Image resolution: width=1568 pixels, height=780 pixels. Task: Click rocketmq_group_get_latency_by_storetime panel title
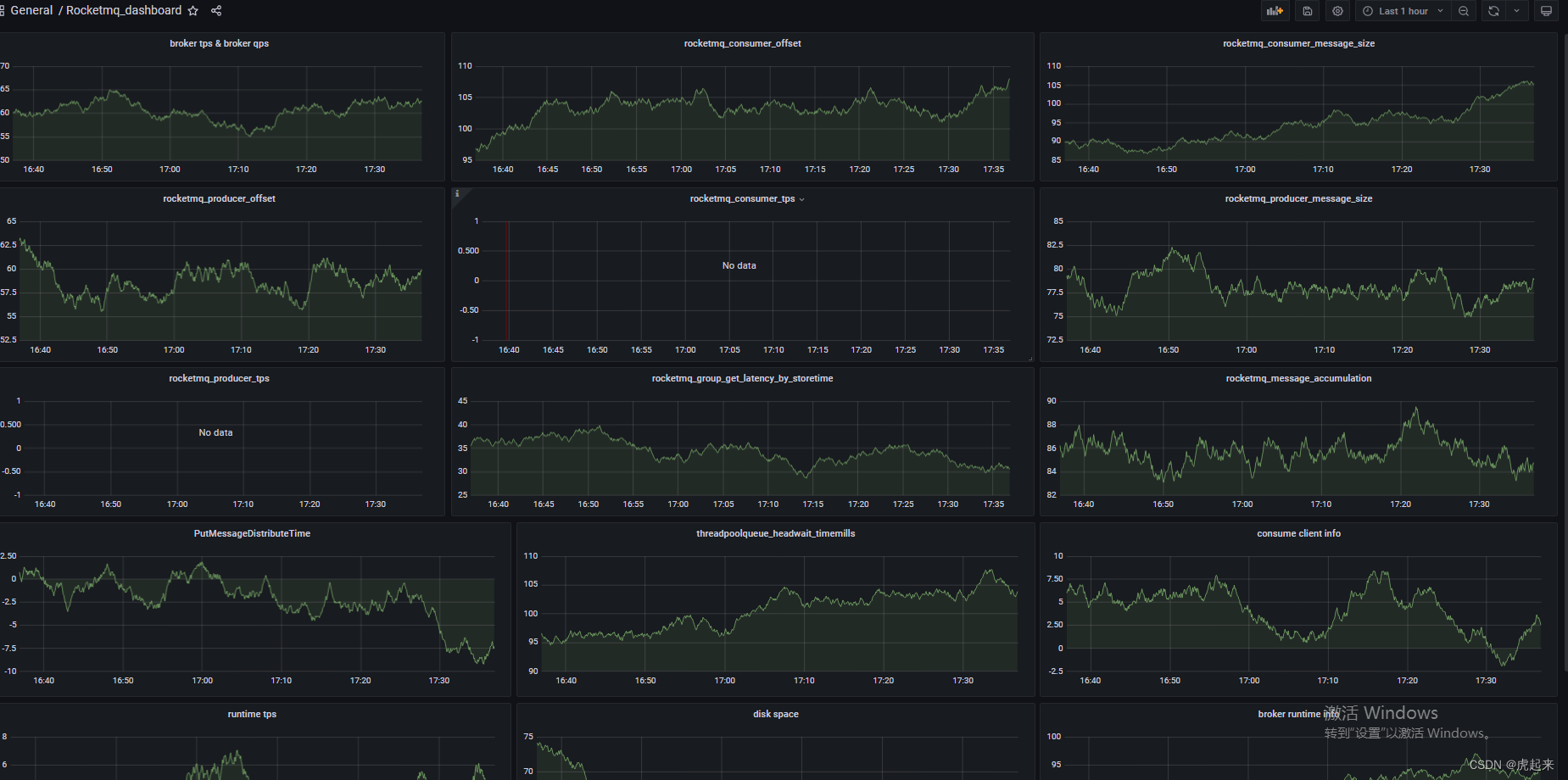[742, 378]
